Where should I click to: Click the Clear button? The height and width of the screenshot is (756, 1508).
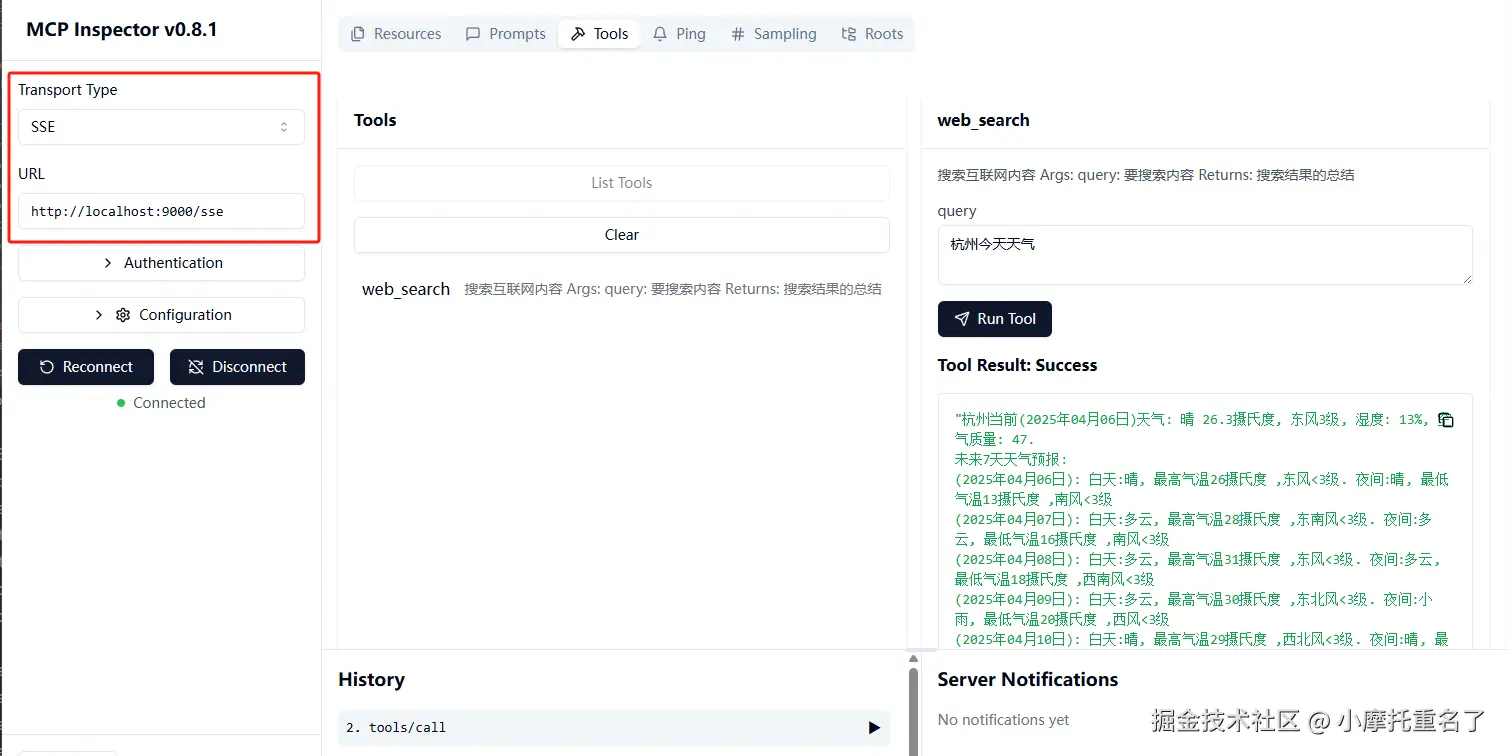pos(622,235)
